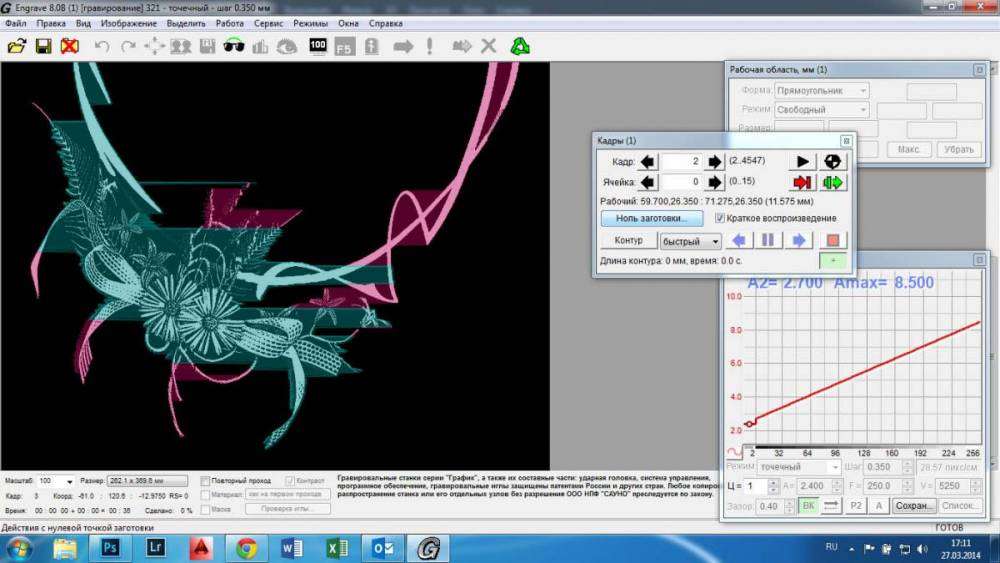Enable the 'Повторный проход' checkbox

[x=205, y=481]
